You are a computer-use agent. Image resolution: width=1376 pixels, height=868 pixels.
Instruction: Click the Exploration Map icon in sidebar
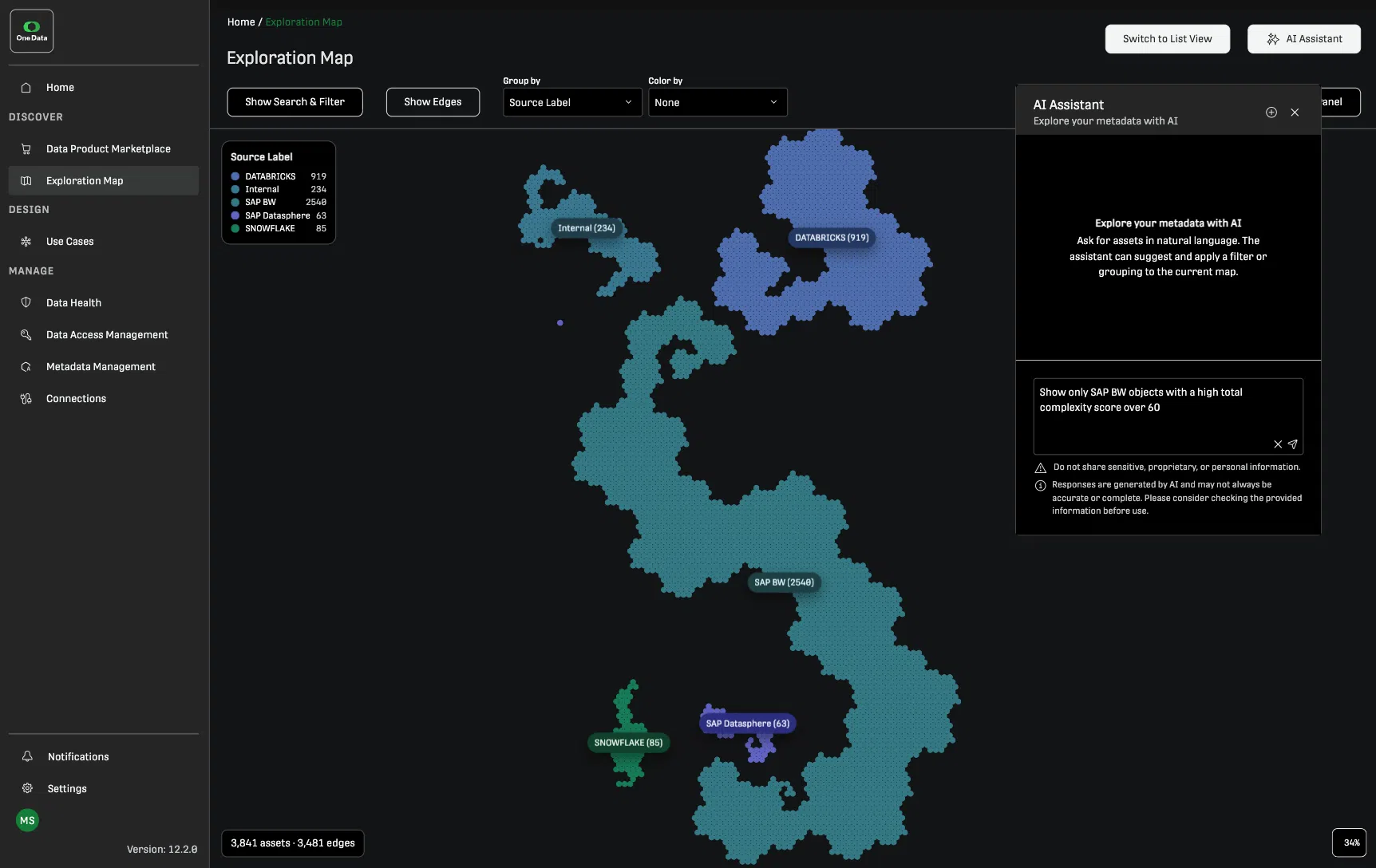(26, 181)
